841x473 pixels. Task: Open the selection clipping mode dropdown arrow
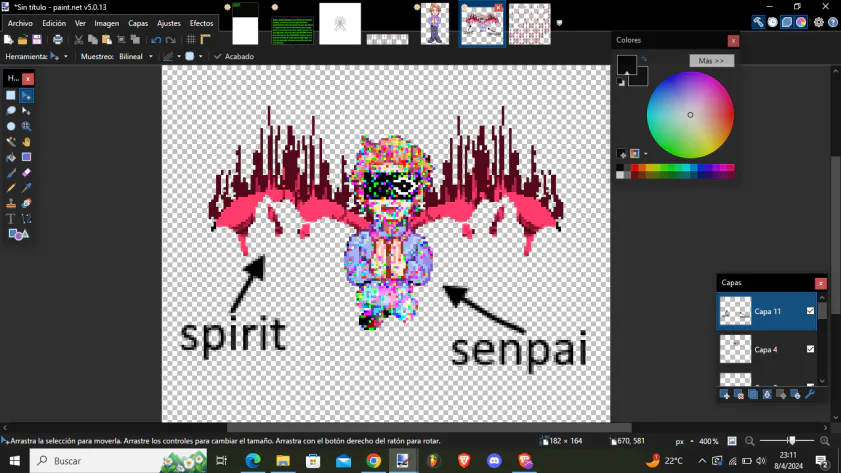(x=201, y=56)
